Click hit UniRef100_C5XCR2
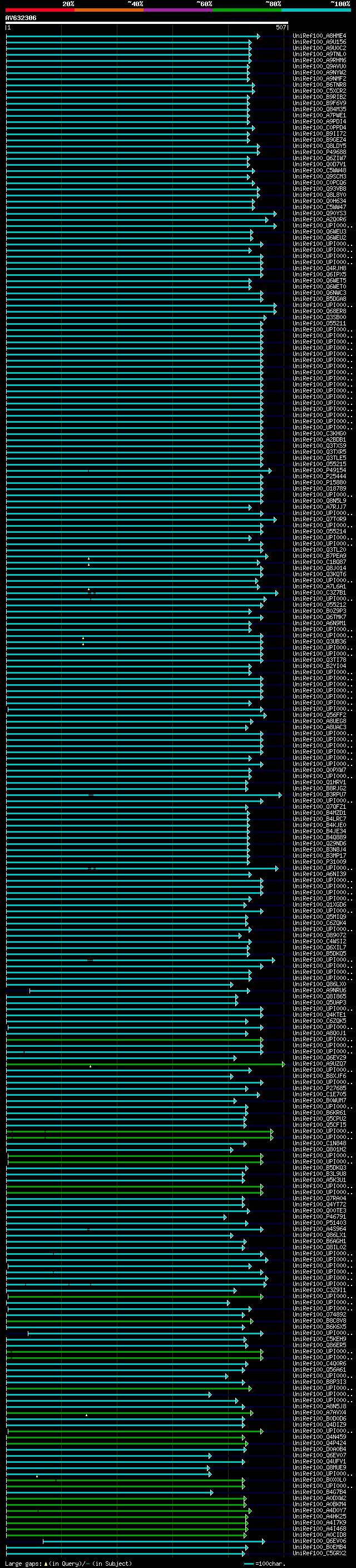 coord(319,91)
